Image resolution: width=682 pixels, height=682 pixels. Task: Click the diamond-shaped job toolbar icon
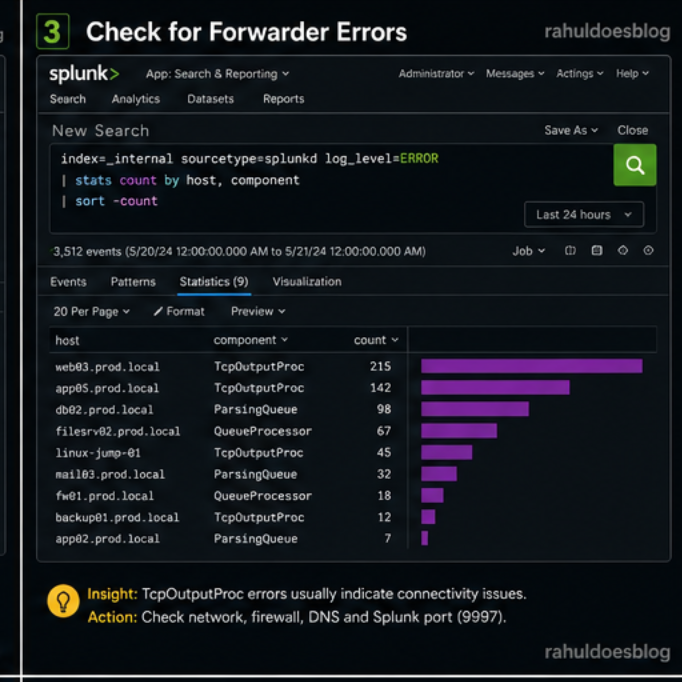pos(623,251)
